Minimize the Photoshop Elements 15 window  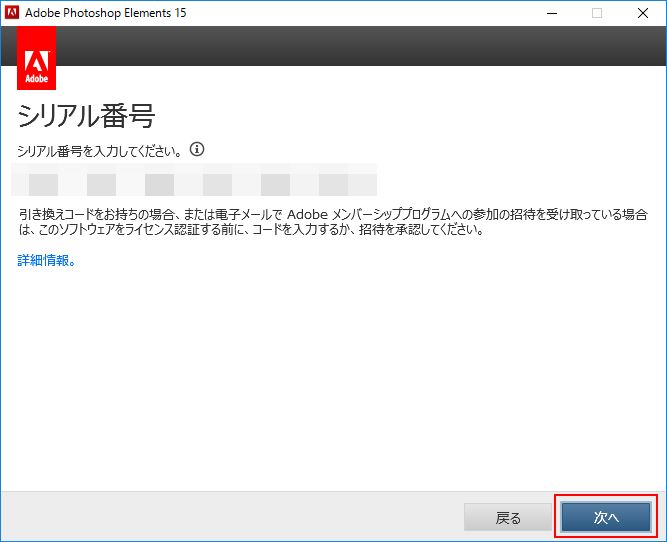[552, 13]
